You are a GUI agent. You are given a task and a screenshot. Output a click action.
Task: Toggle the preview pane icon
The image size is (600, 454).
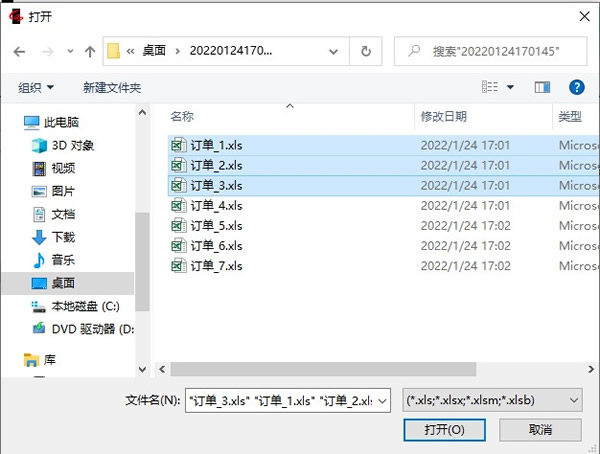tap(542, 88)
